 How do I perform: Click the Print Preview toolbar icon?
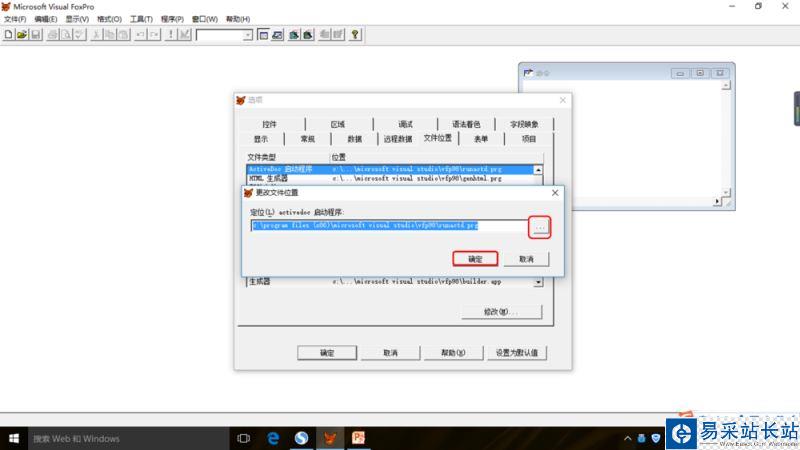(x=66, y=35)
